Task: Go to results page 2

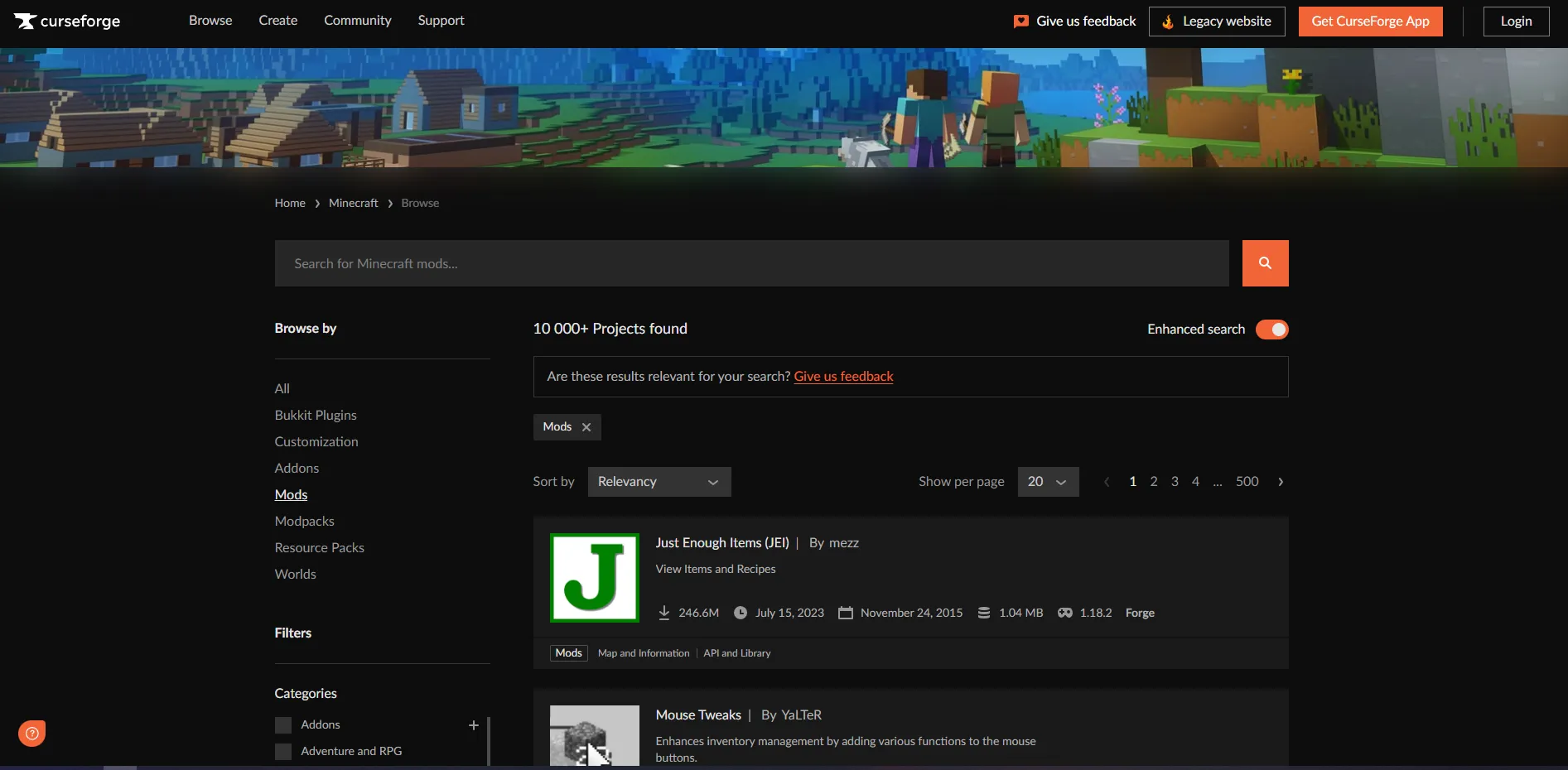Action: 1154,482
